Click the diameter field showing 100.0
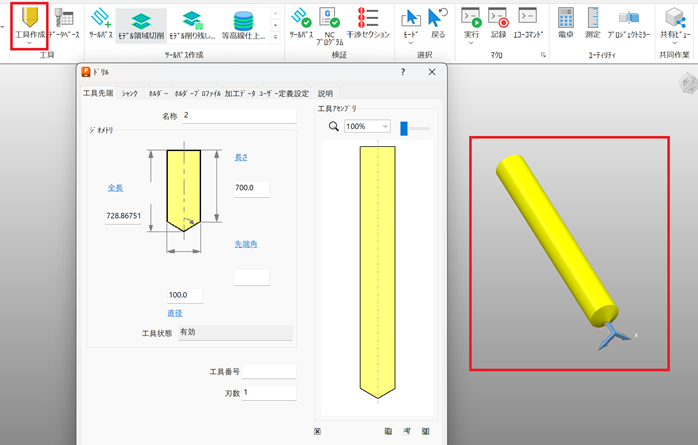698x445 pixels. [x=185, y=295]
